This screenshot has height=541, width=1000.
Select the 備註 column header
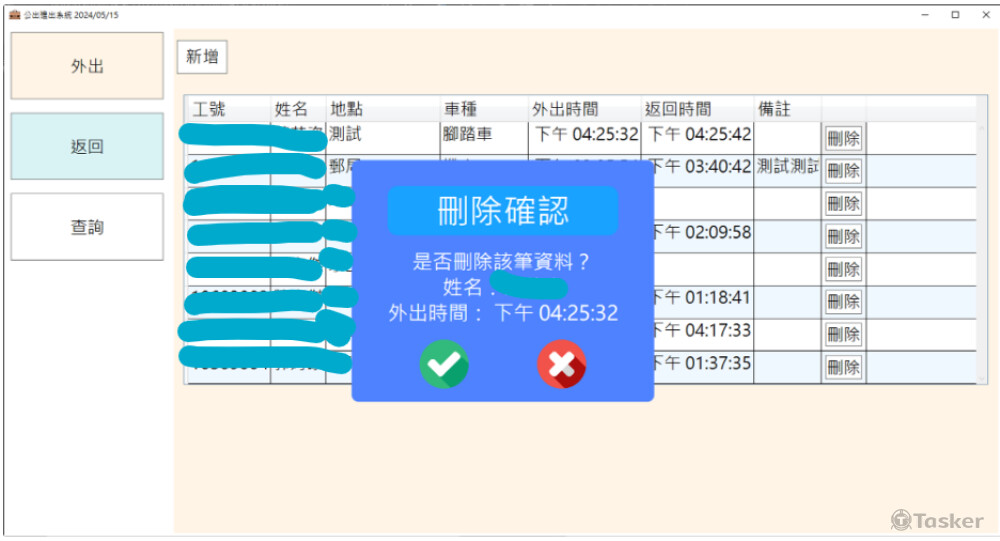[774, 109]
